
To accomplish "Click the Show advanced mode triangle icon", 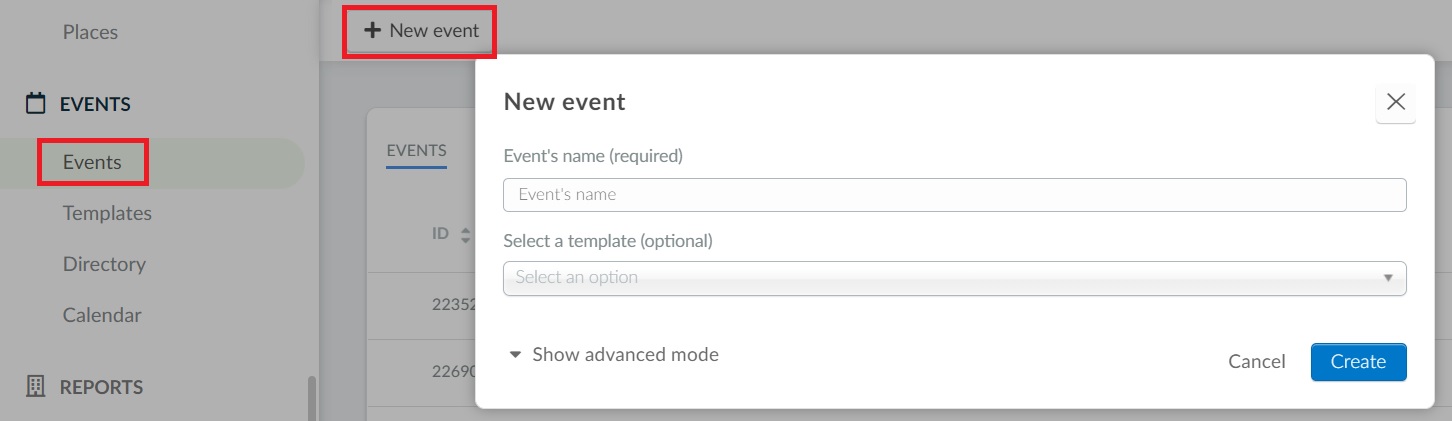I will 515,355.
